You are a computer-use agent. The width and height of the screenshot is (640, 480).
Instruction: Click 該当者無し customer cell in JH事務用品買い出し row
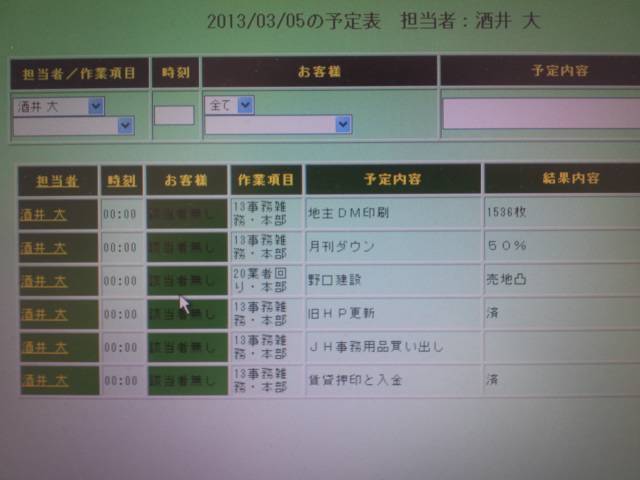pos(187,347)
